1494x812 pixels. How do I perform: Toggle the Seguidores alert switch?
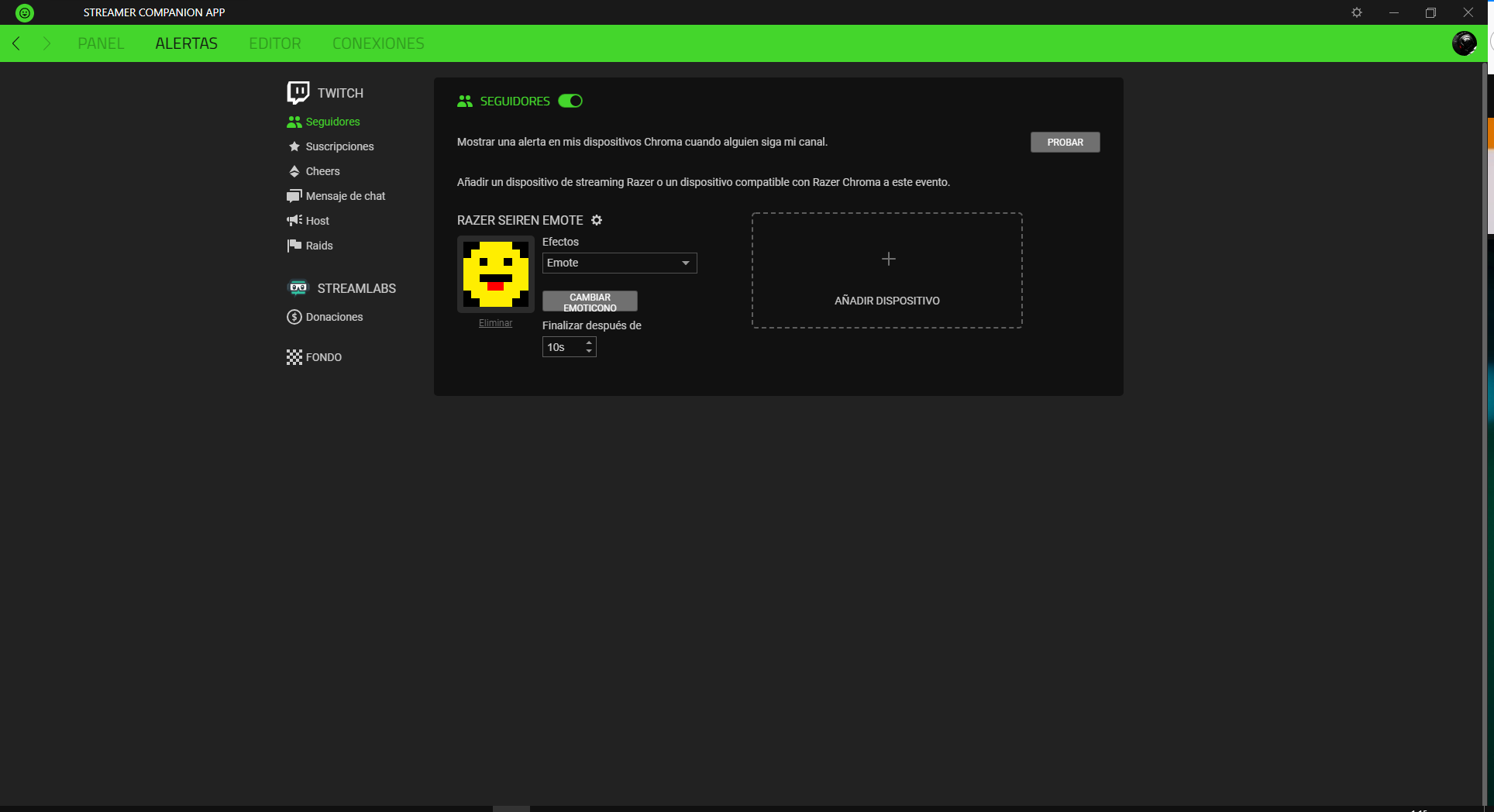pos(570,101)
